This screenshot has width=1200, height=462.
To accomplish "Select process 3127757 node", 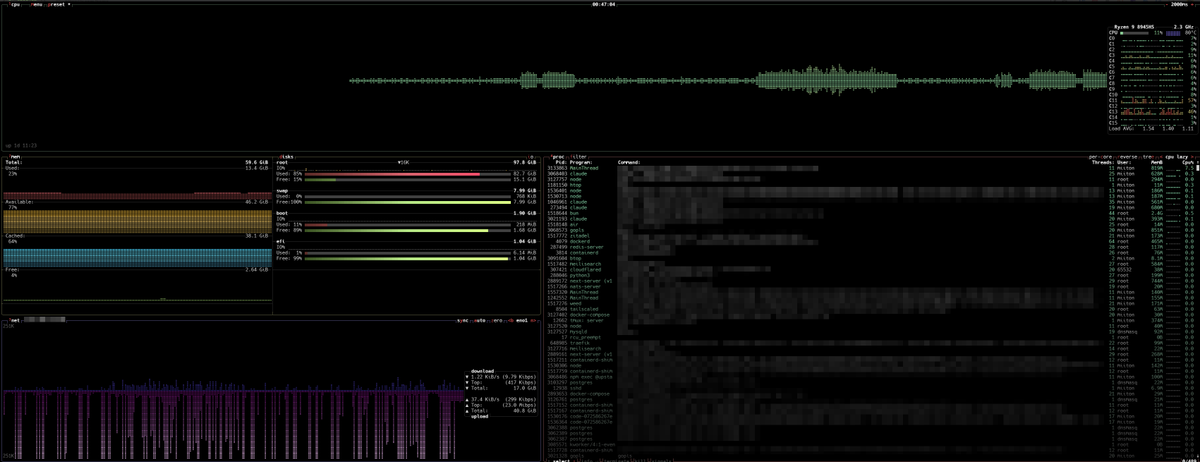I will [x=871, y=180].
